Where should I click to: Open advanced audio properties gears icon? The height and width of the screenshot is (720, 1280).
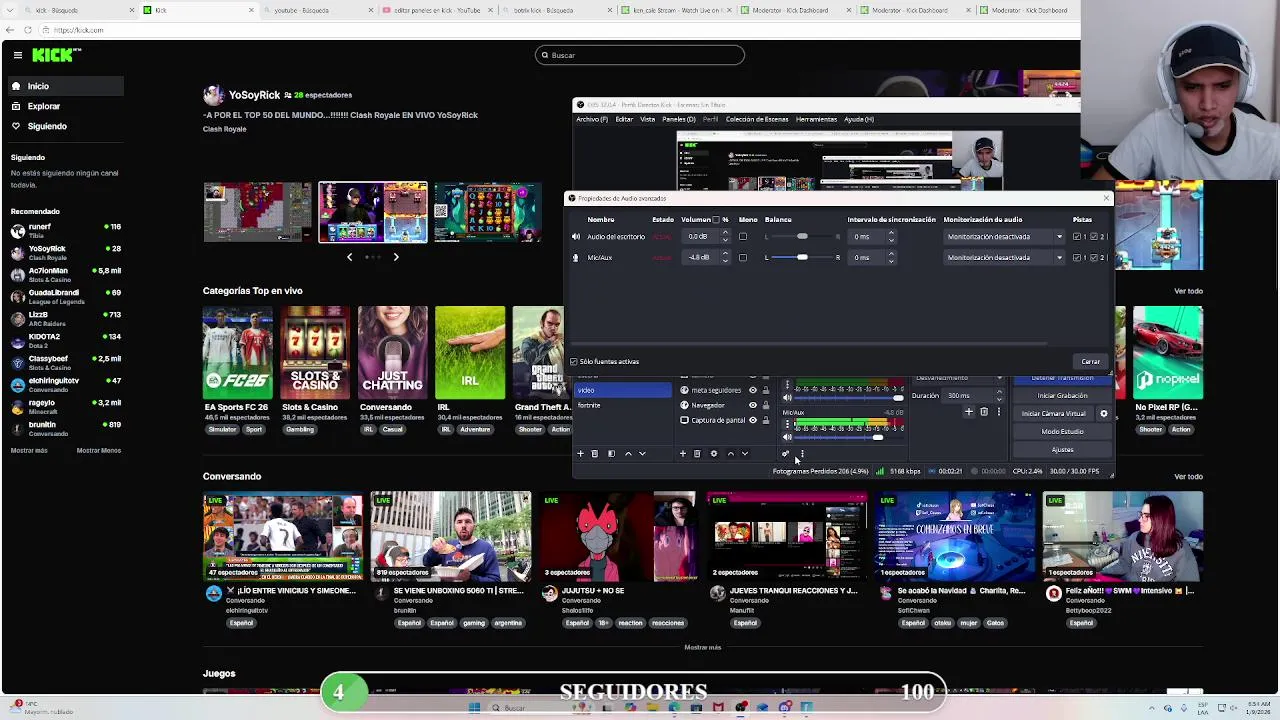[x=786, y=454]
